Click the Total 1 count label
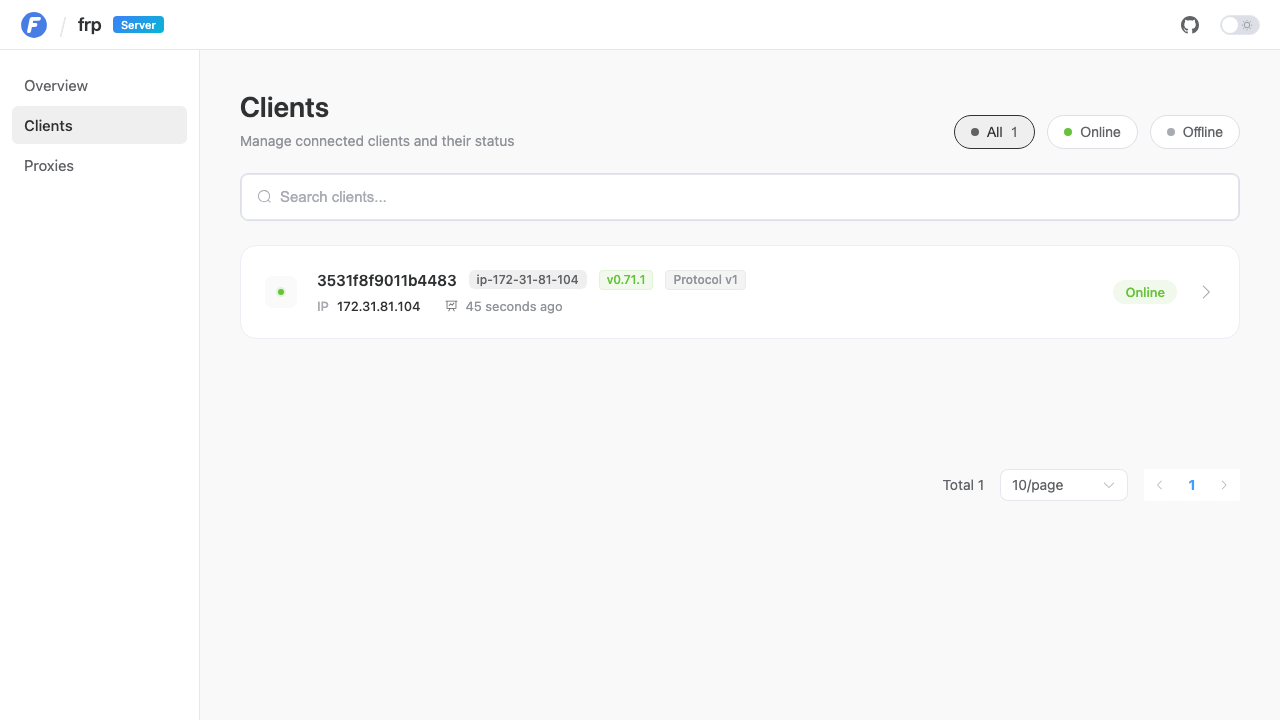Image resolution: width=1280 pixels, height=720 pixels. point(963,485)
